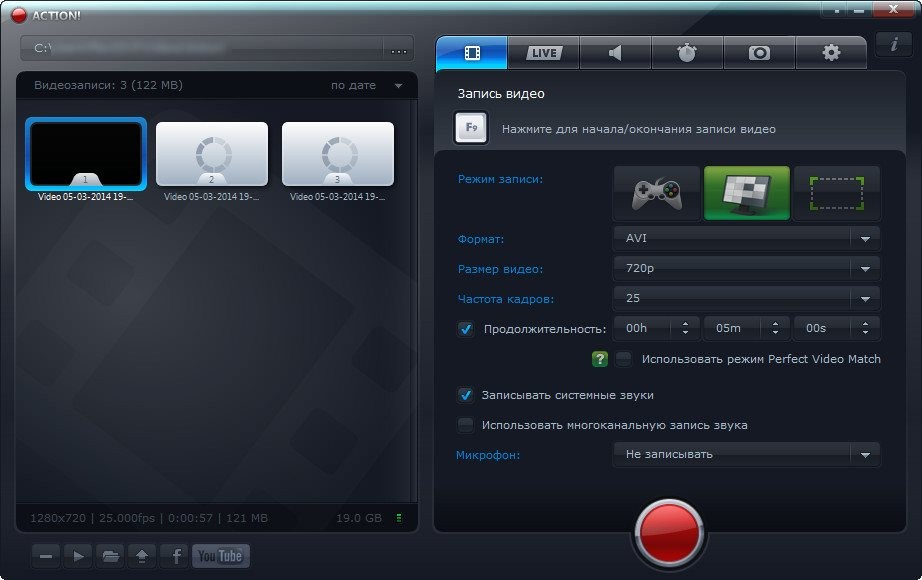Screen dimensions: 922x580
Task: Open the по дате sort dropdown
Action: [366, 85]
